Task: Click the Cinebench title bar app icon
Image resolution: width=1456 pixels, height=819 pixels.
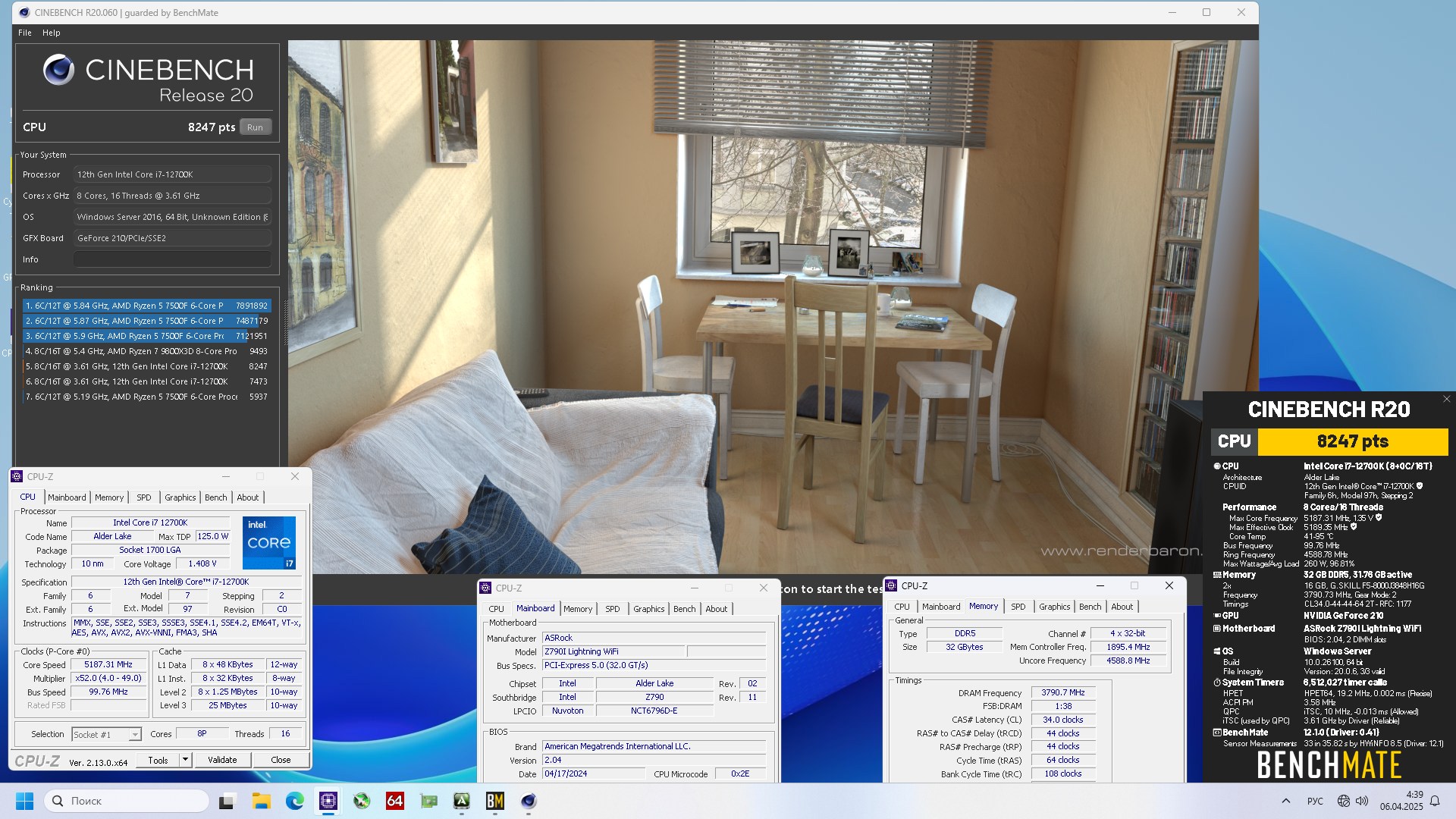Action: point(24,12)
